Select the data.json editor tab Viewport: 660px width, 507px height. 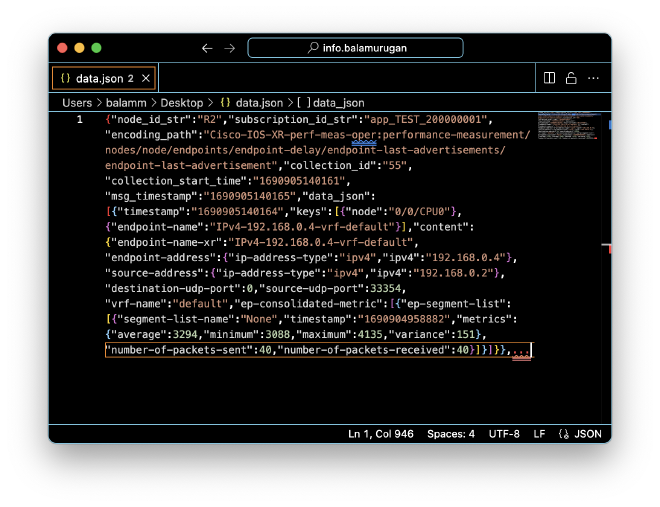click(x=96, y=78)
